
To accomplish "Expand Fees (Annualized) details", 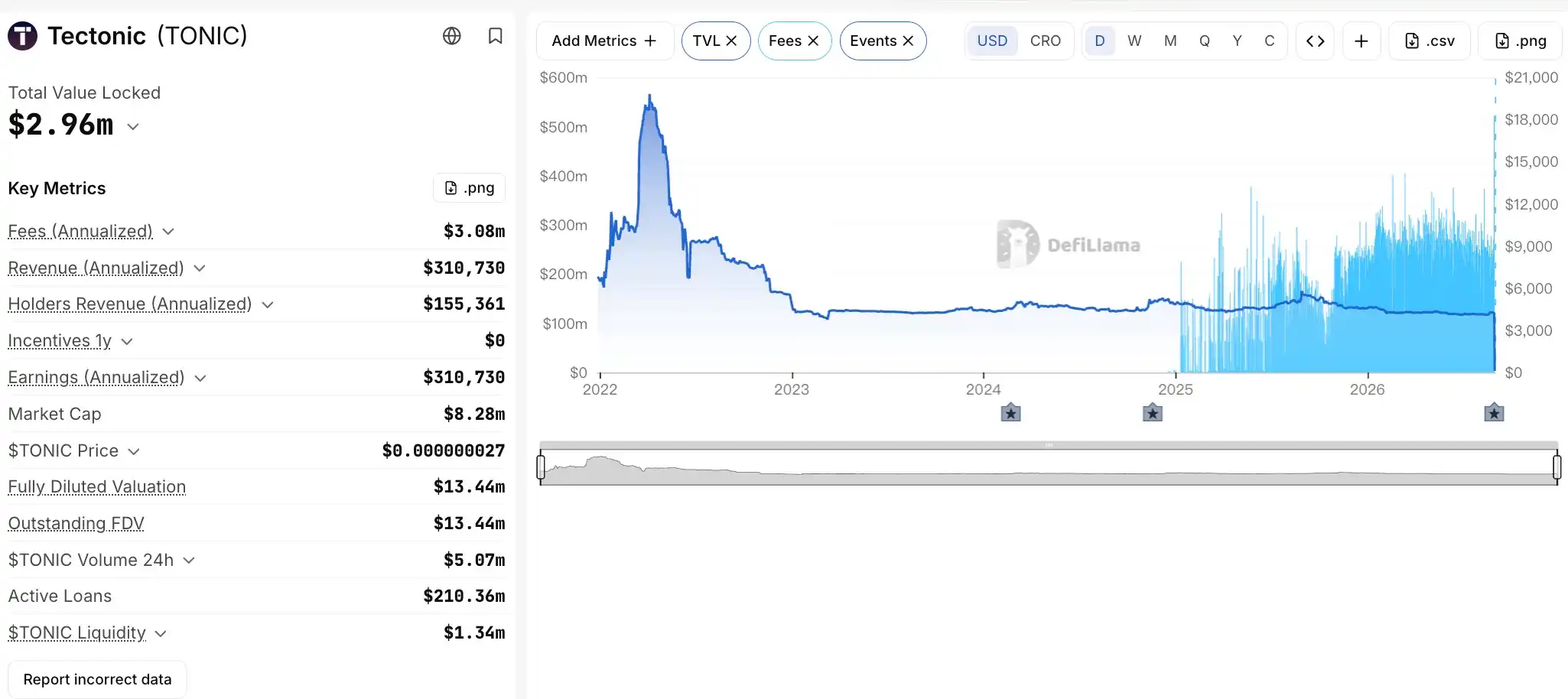I will coord(168,231).
